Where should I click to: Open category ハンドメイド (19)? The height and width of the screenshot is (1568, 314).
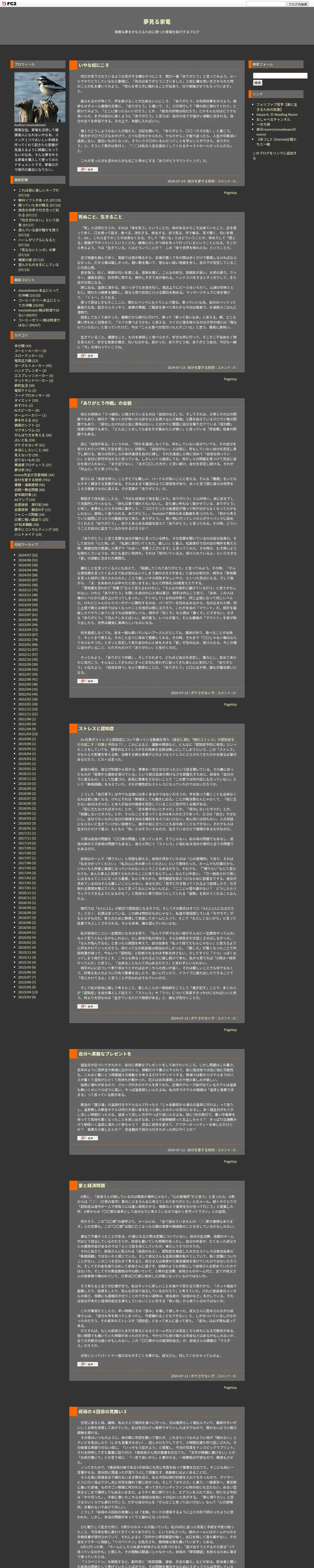pos(28,534)
